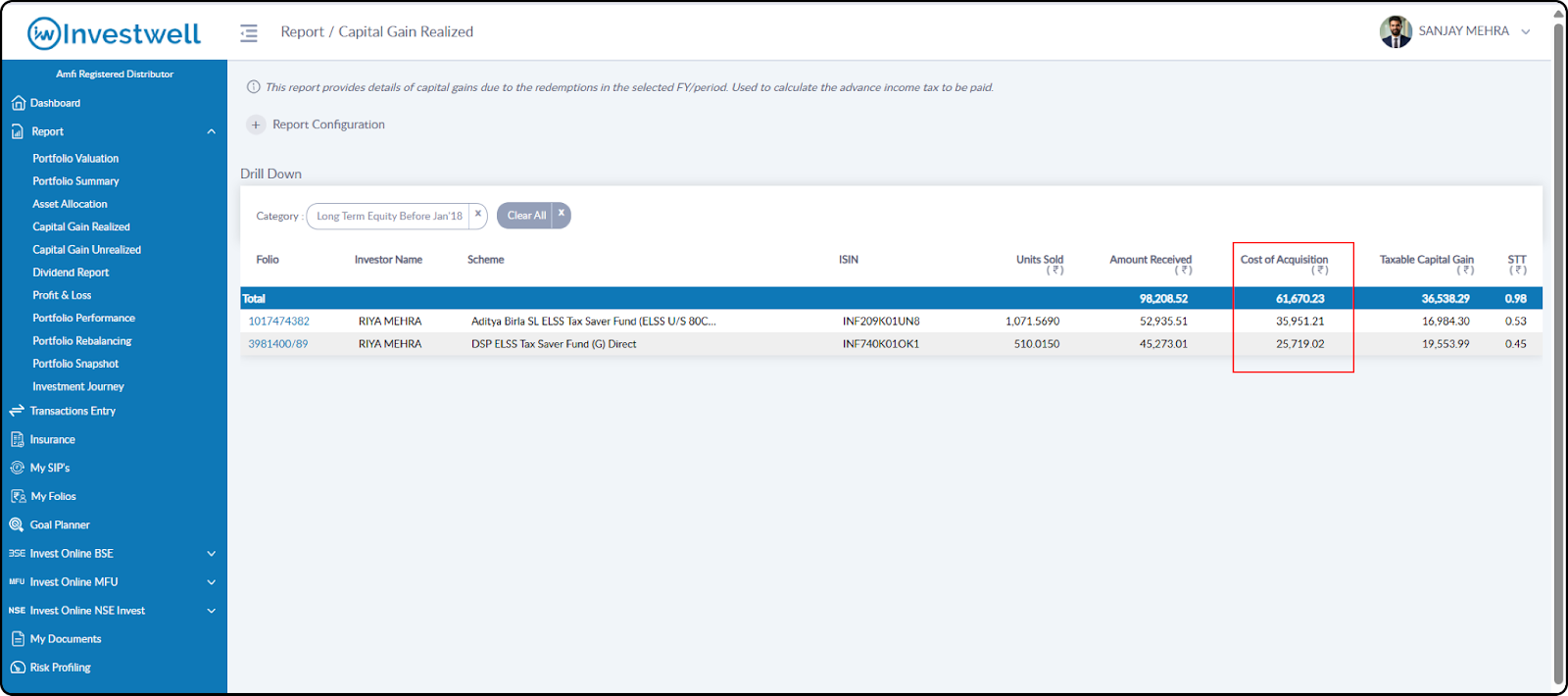Click the Risk Profiling gauge icon

18,667
